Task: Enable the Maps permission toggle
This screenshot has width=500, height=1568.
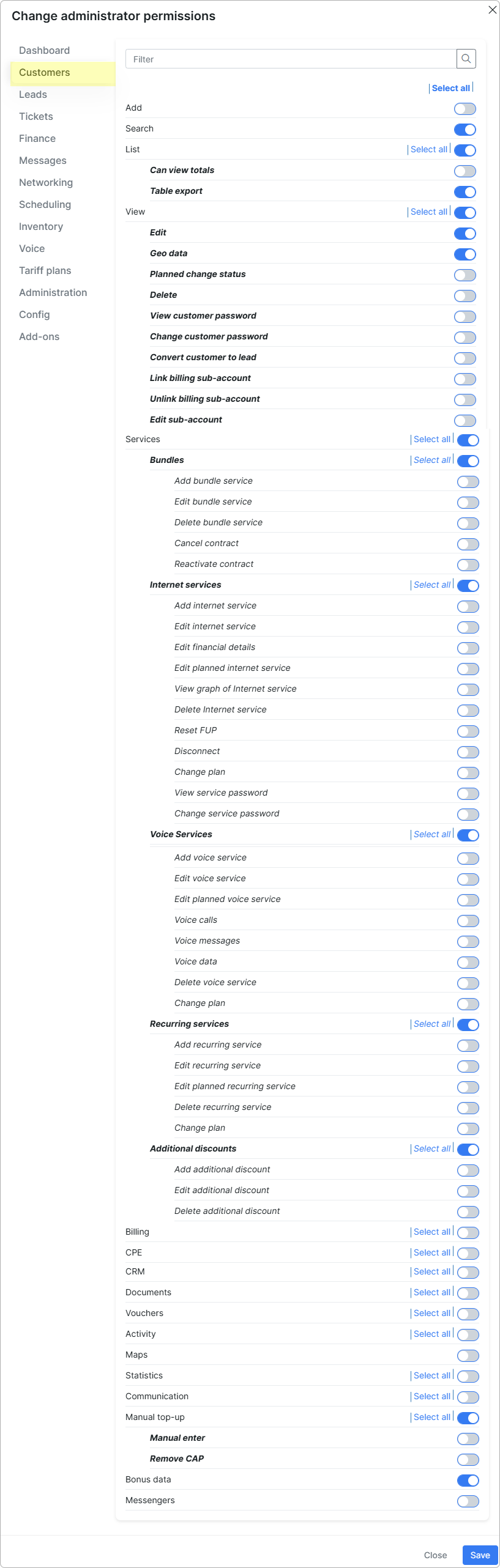Action: pos(468,1356)
